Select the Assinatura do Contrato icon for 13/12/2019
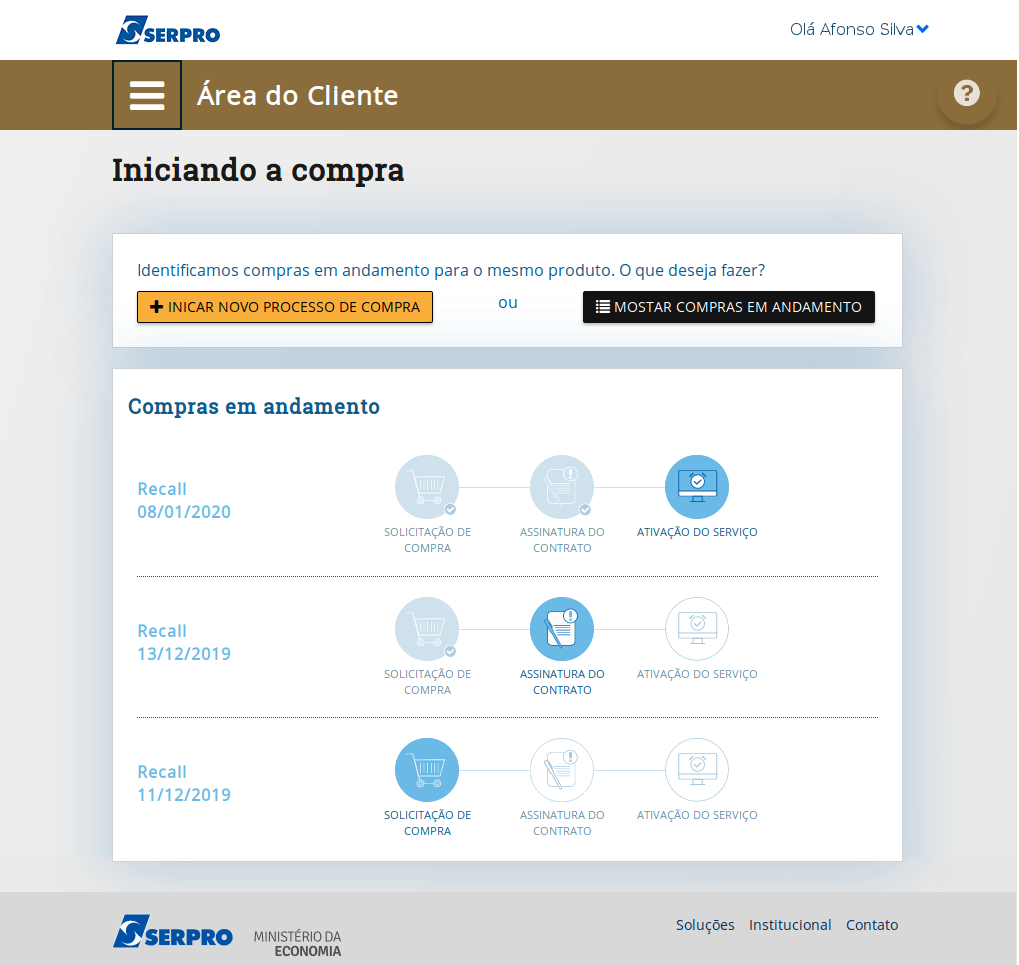This screenshot has width=1019, height=965. pos(562,629)
